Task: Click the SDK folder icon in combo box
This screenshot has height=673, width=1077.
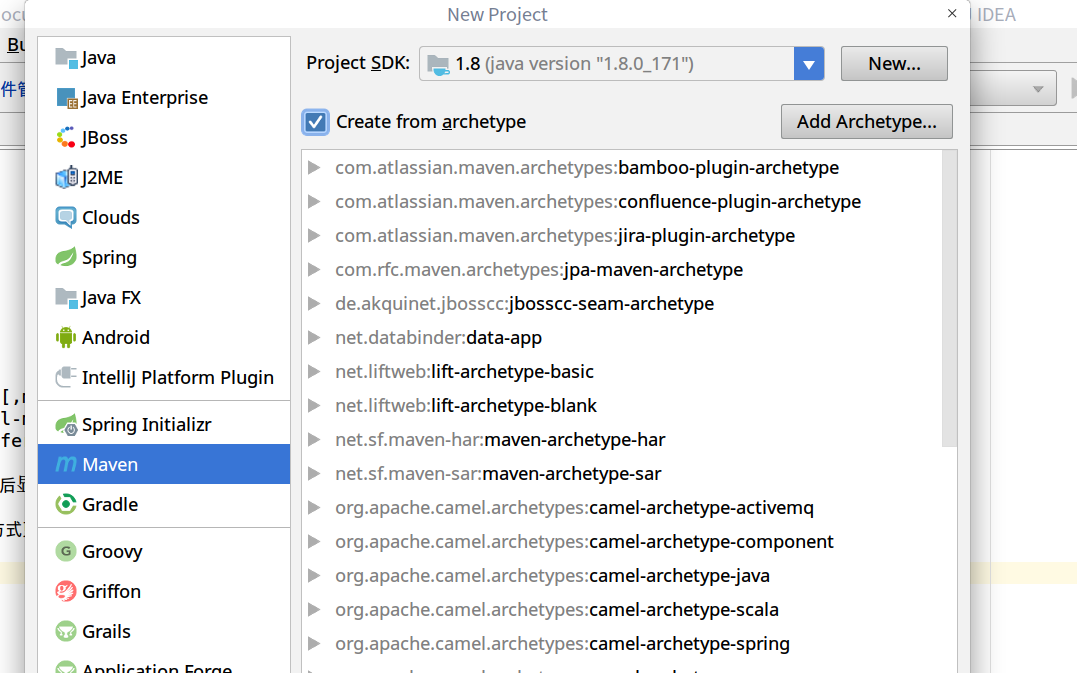Action: click(438, 65)
